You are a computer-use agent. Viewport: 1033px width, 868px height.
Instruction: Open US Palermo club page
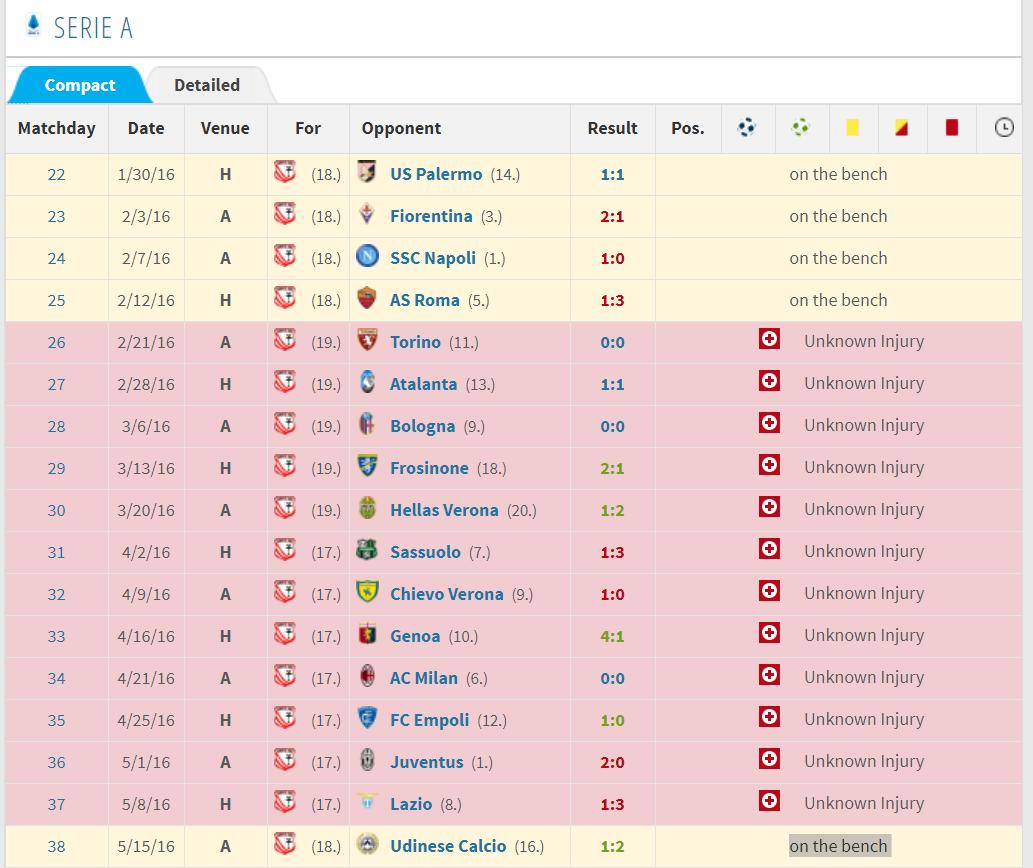[x=436, y=174]
